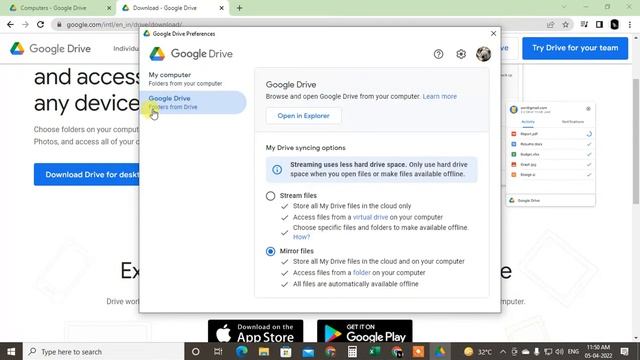Open Google Drive app in taskbar
This screenshot has width=640, height=360.
[x=440, y=351]
